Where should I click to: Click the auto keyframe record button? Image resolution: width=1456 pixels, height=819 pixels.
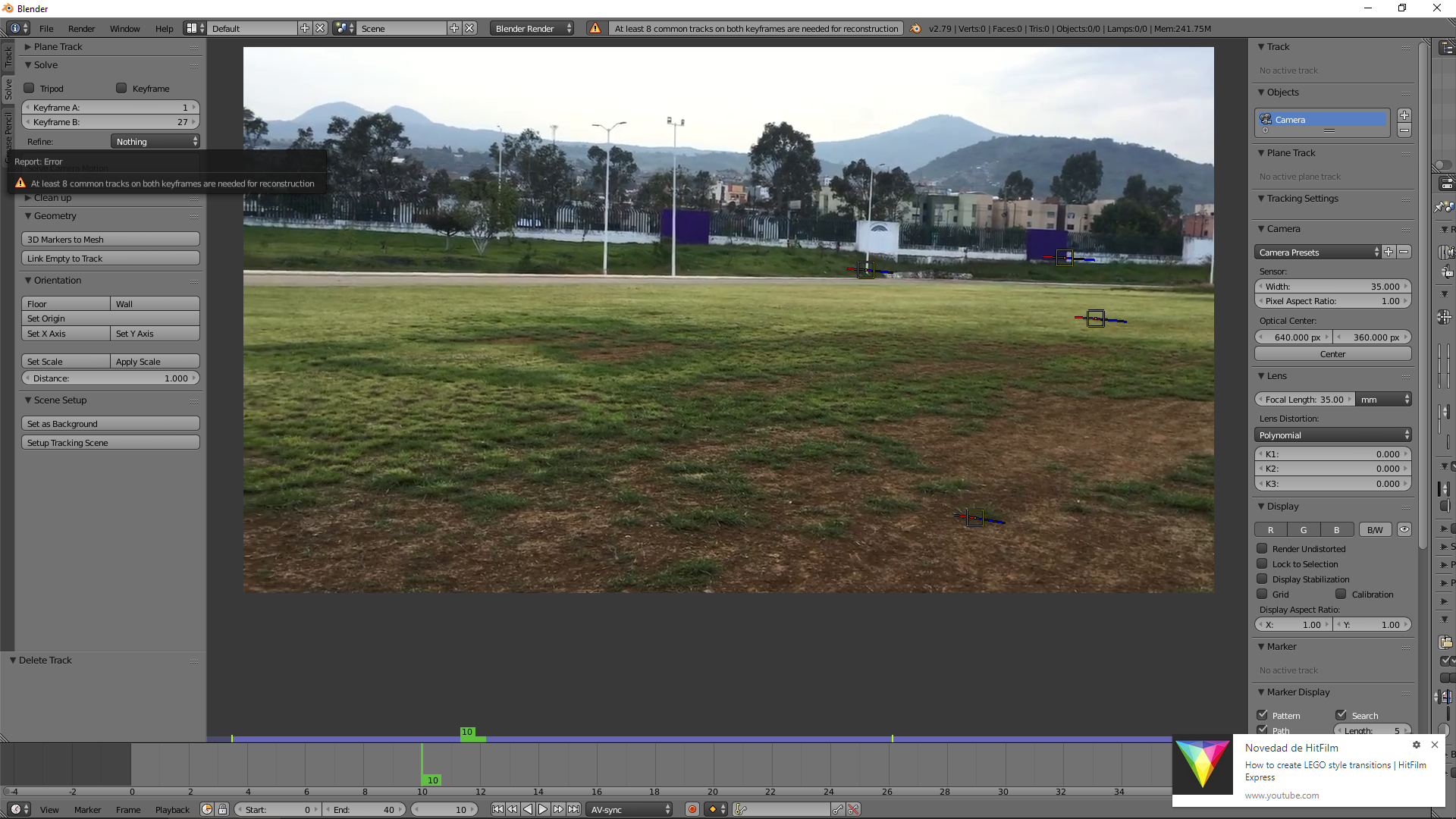(692, 809)
